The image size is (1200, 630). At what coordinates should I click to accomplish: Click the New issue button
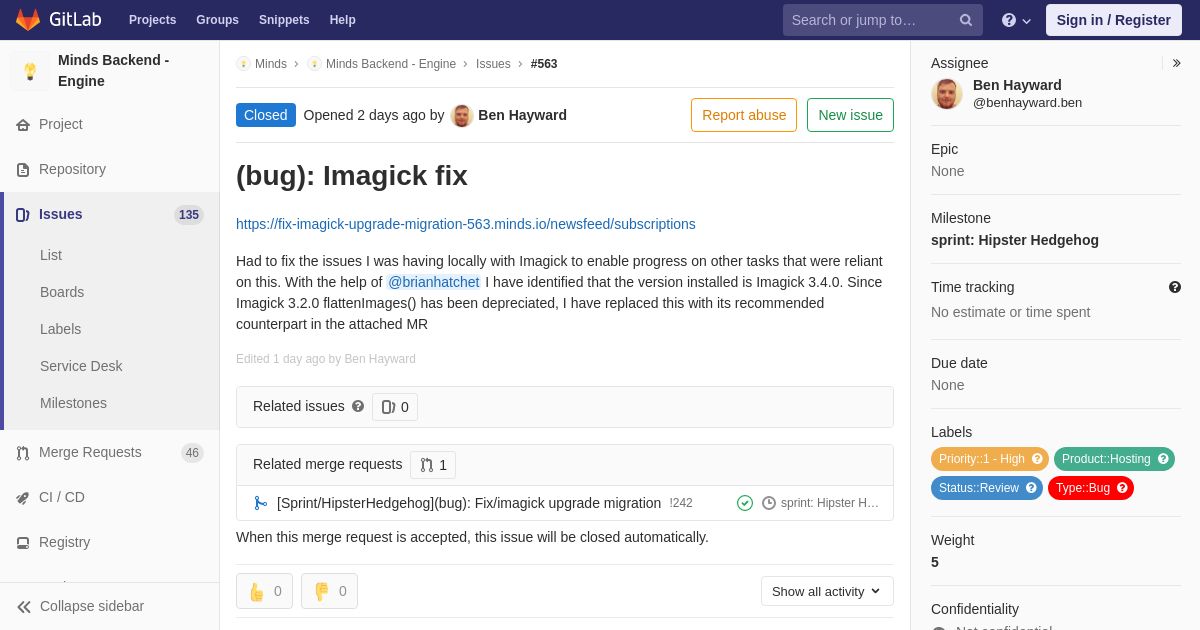(850, 115)
